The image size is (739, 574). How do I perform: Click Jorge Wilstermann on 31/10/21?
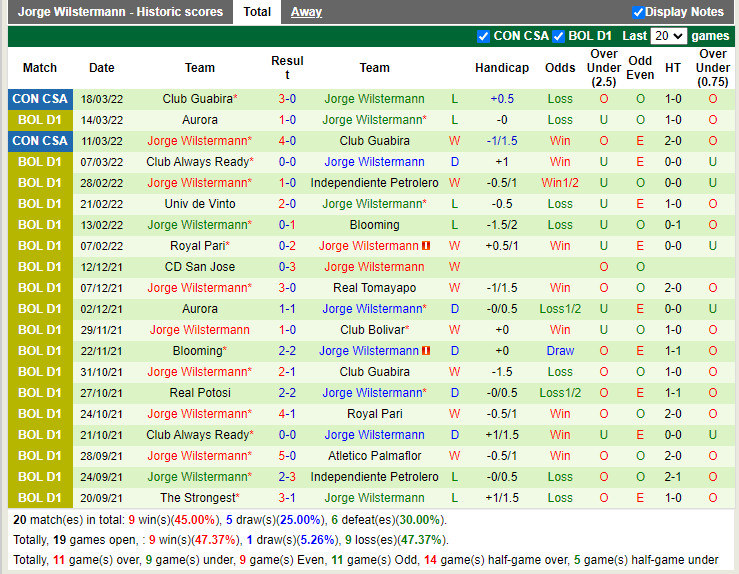pos(199,372)
